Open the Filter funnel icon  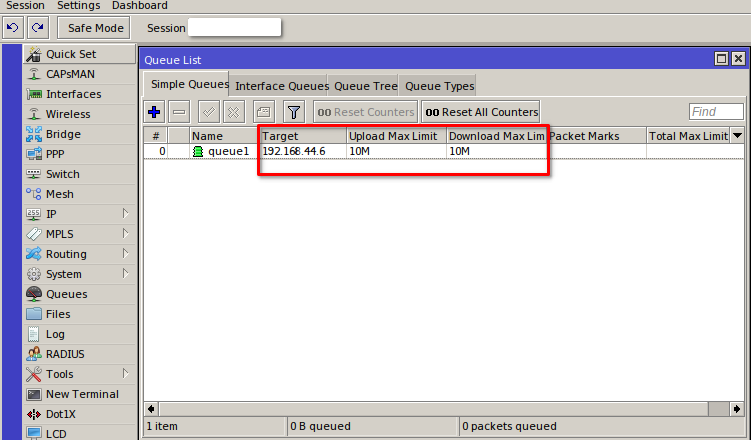click(293, 112)
